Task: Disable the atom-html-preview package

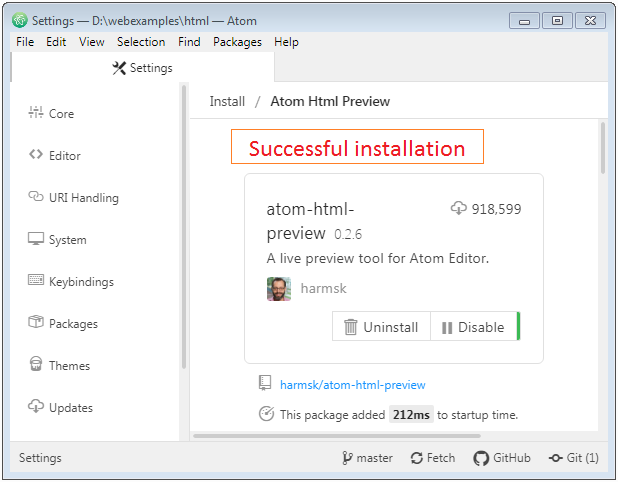Action: 474,326
